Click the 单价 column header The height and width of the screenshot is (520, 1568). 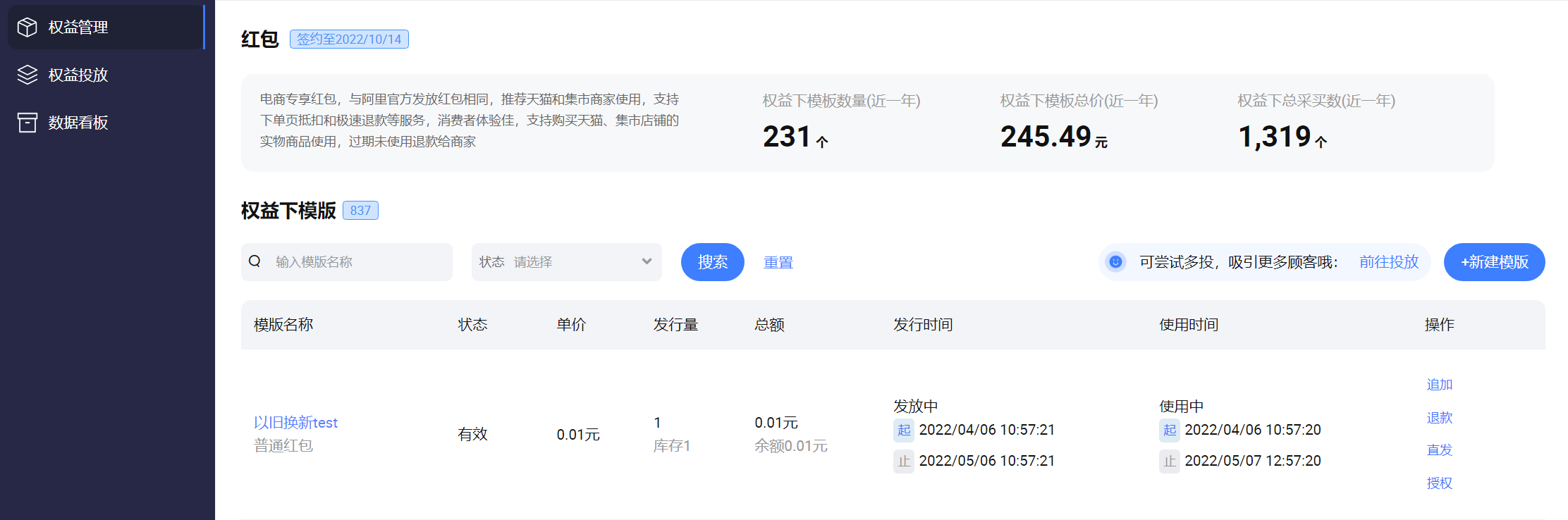(x=571, y=325)
